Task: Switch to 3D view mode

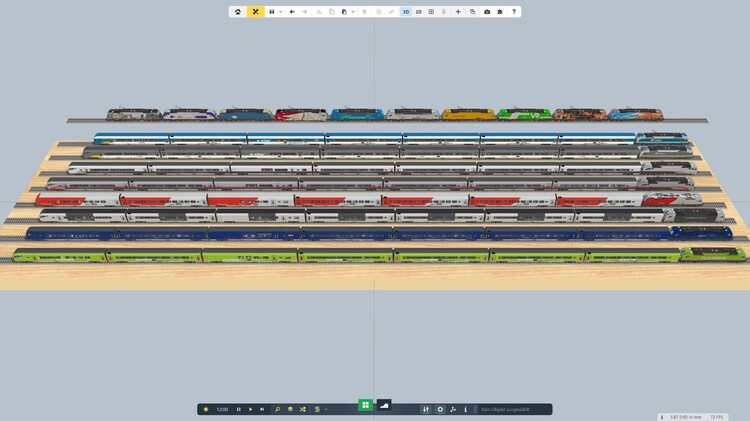Action: (x=406, y=11)
